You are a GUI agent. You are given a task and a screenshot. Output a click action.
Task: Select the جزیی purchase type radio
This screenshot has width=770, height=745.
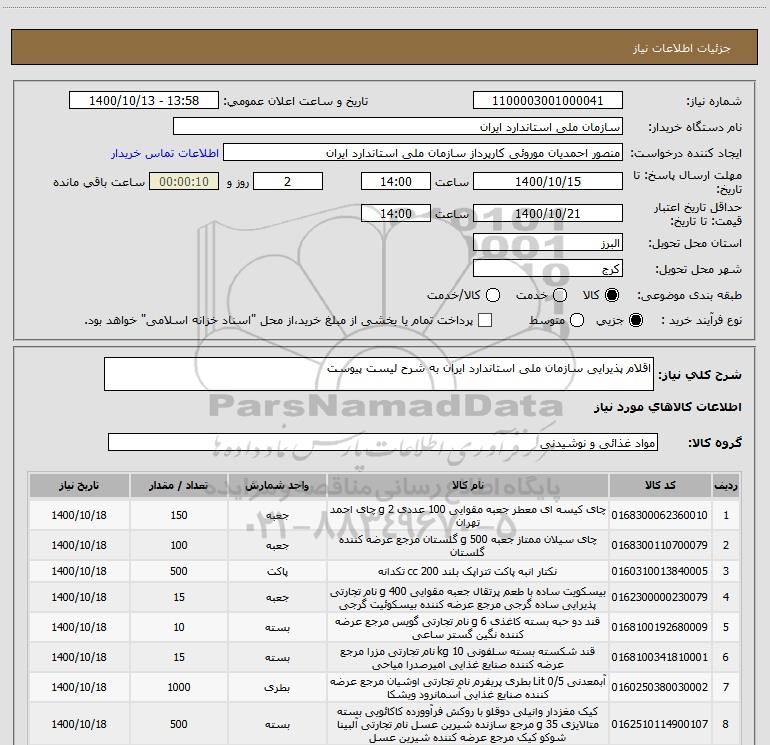[635, 320]
